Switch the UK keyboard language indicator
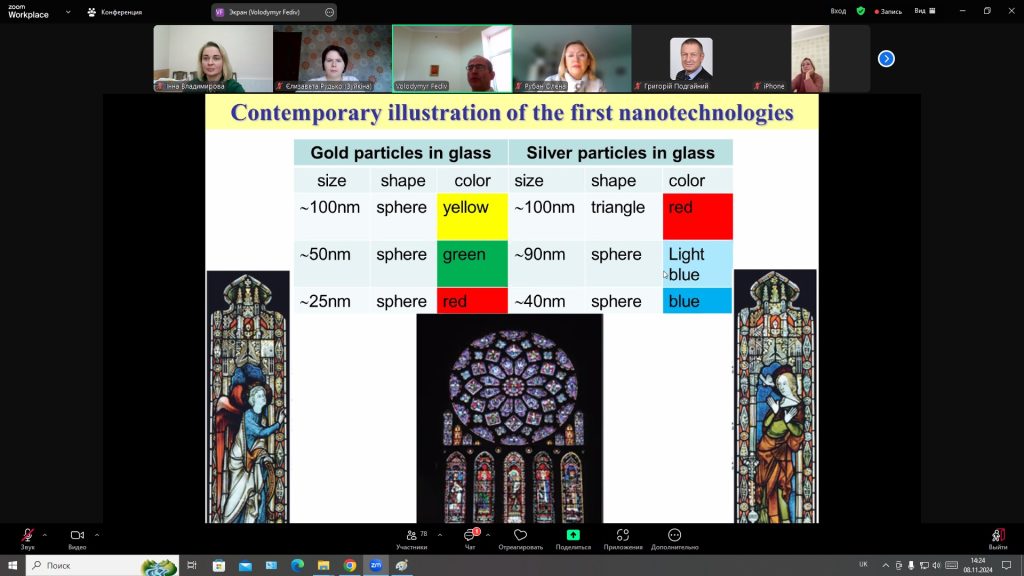The width and height of the screenshot is (1024, 576). (x=863, y=565)
